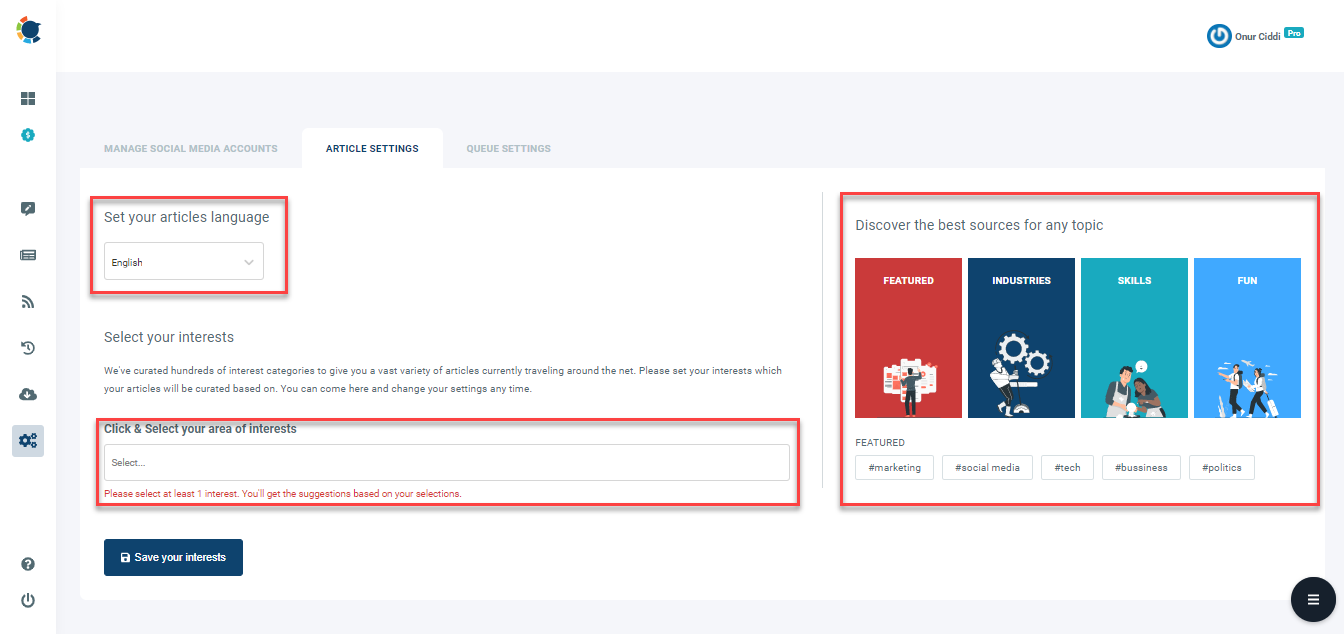Viewport: 1344px width, 634px height.
Task: Open Settings via the gears icon
Action: coord(27,440)
